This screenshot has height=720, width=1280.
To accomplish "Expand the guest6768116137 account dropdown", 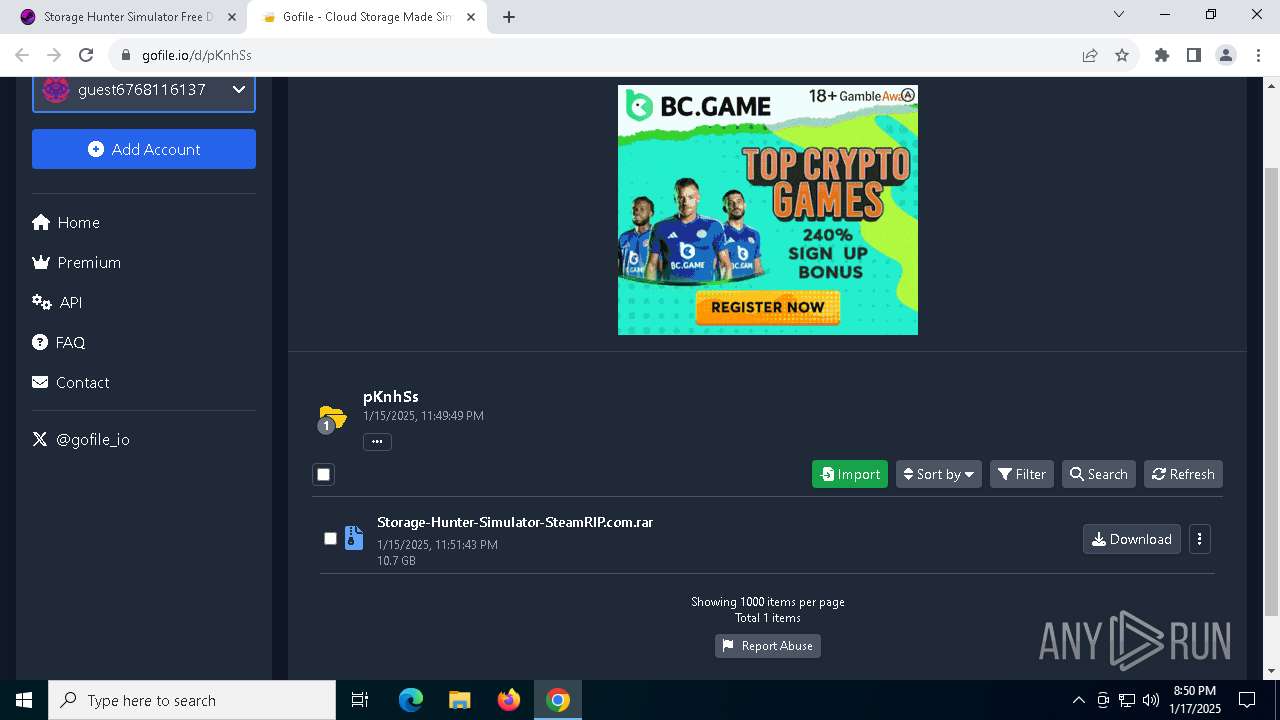I will click(144, 90).
